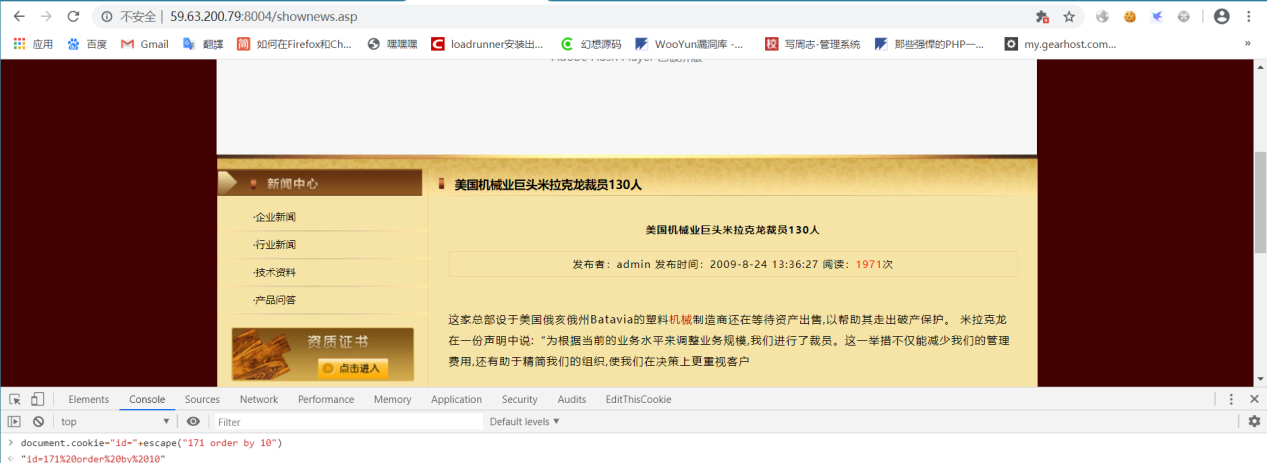Activate the DevTools inspect element tool
This screenshot has width=1267, height=463.
point(15,399)
